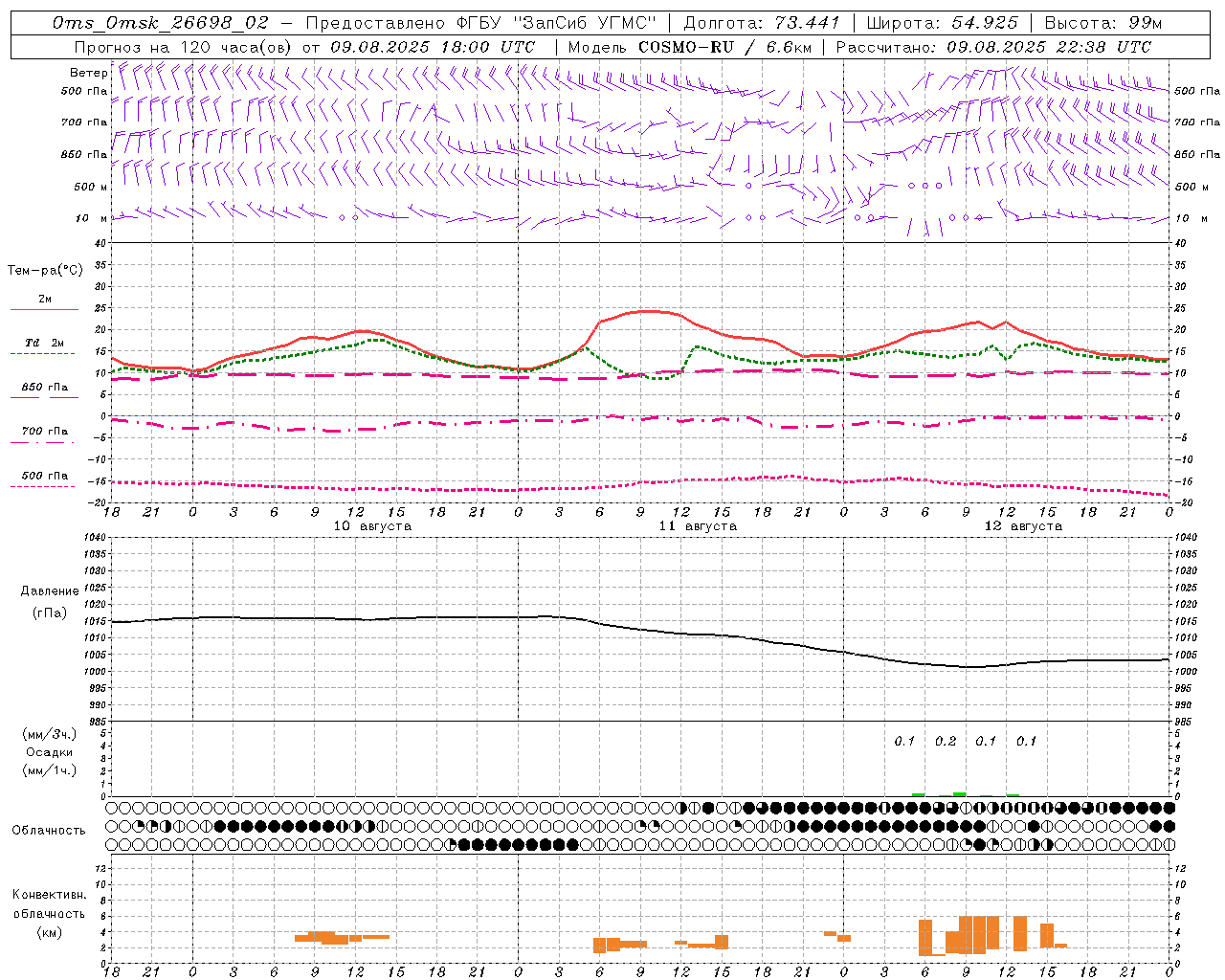
Task: Click the Тем-ра(°C) axis label
Action: coord(45,271)
